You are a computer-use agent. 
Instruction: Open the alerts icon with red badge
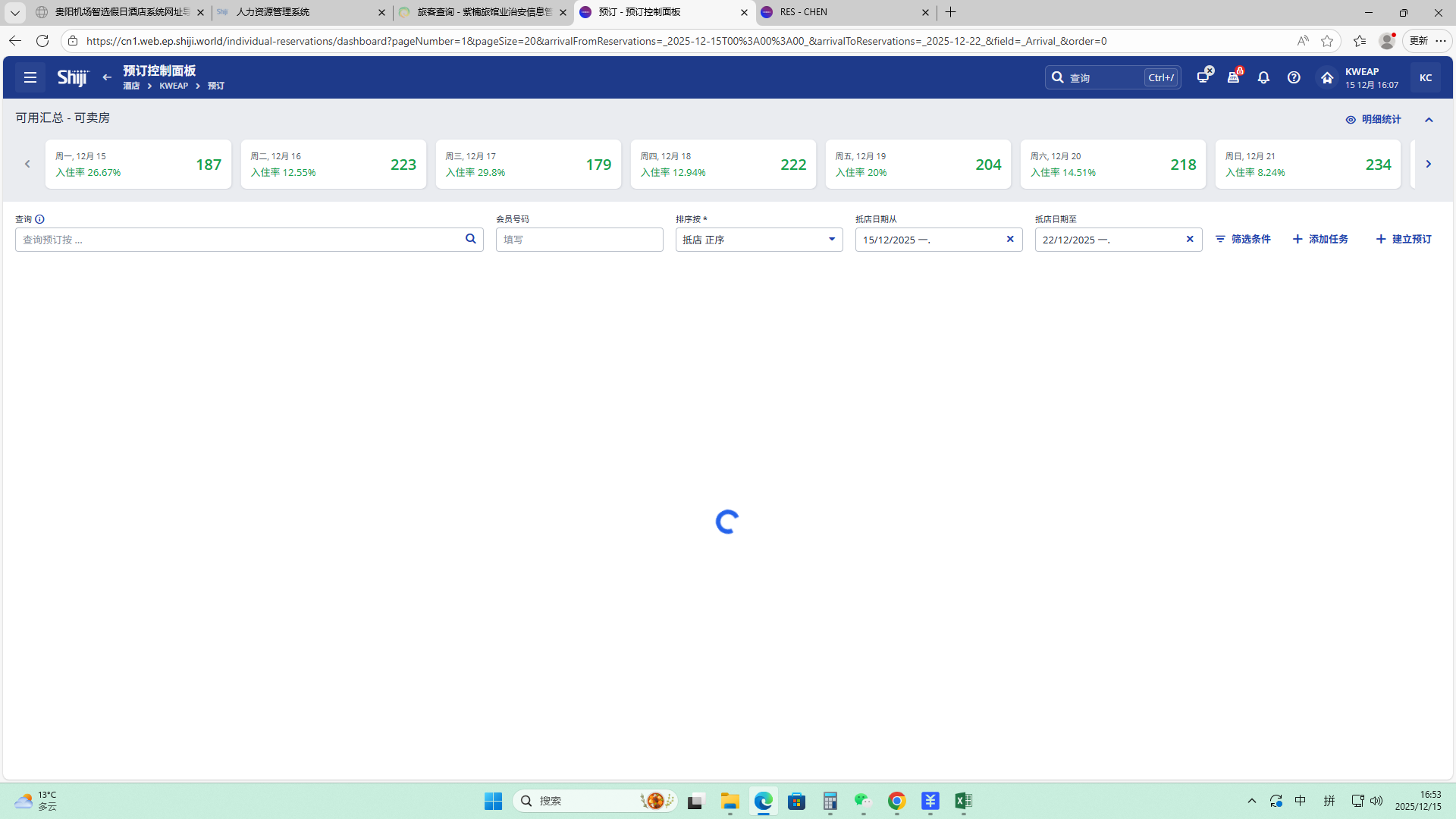[1234, 77]
